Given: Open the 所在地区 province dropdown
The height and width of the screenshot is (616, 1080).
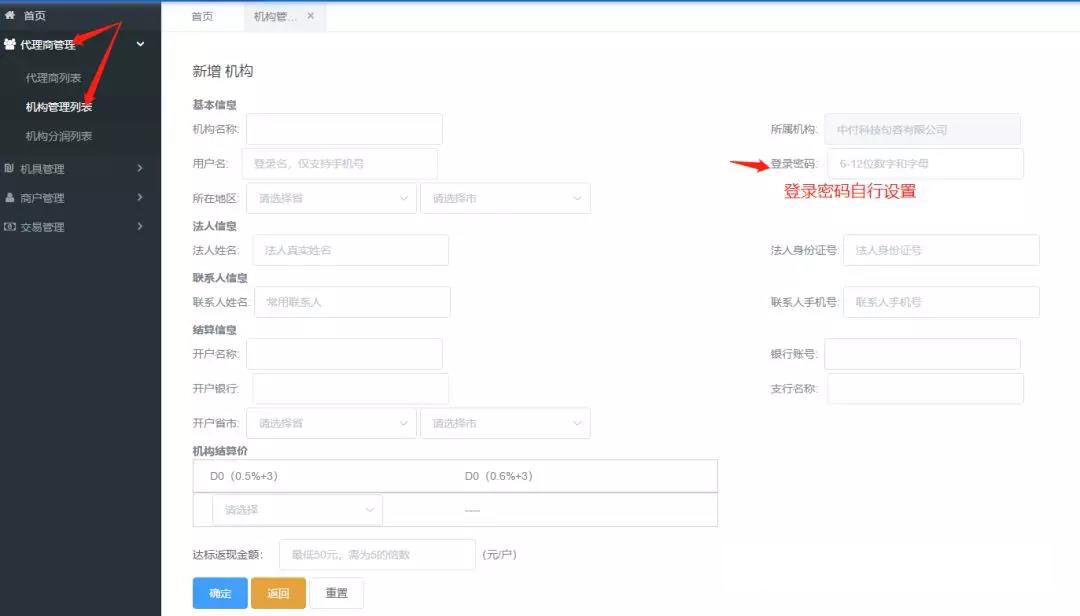Looking at the screenshot, I should click(x=330, y=198).
